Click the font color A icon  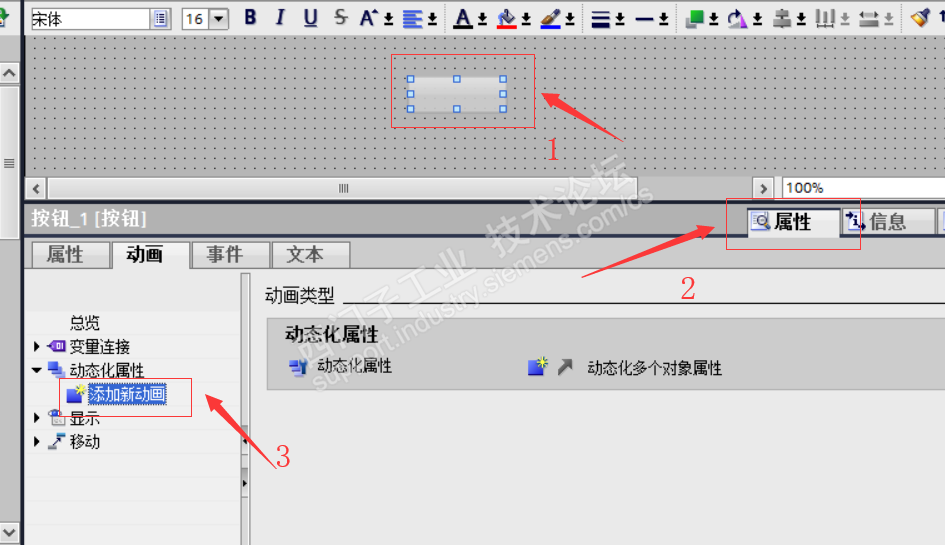click(x=463, y=19)
